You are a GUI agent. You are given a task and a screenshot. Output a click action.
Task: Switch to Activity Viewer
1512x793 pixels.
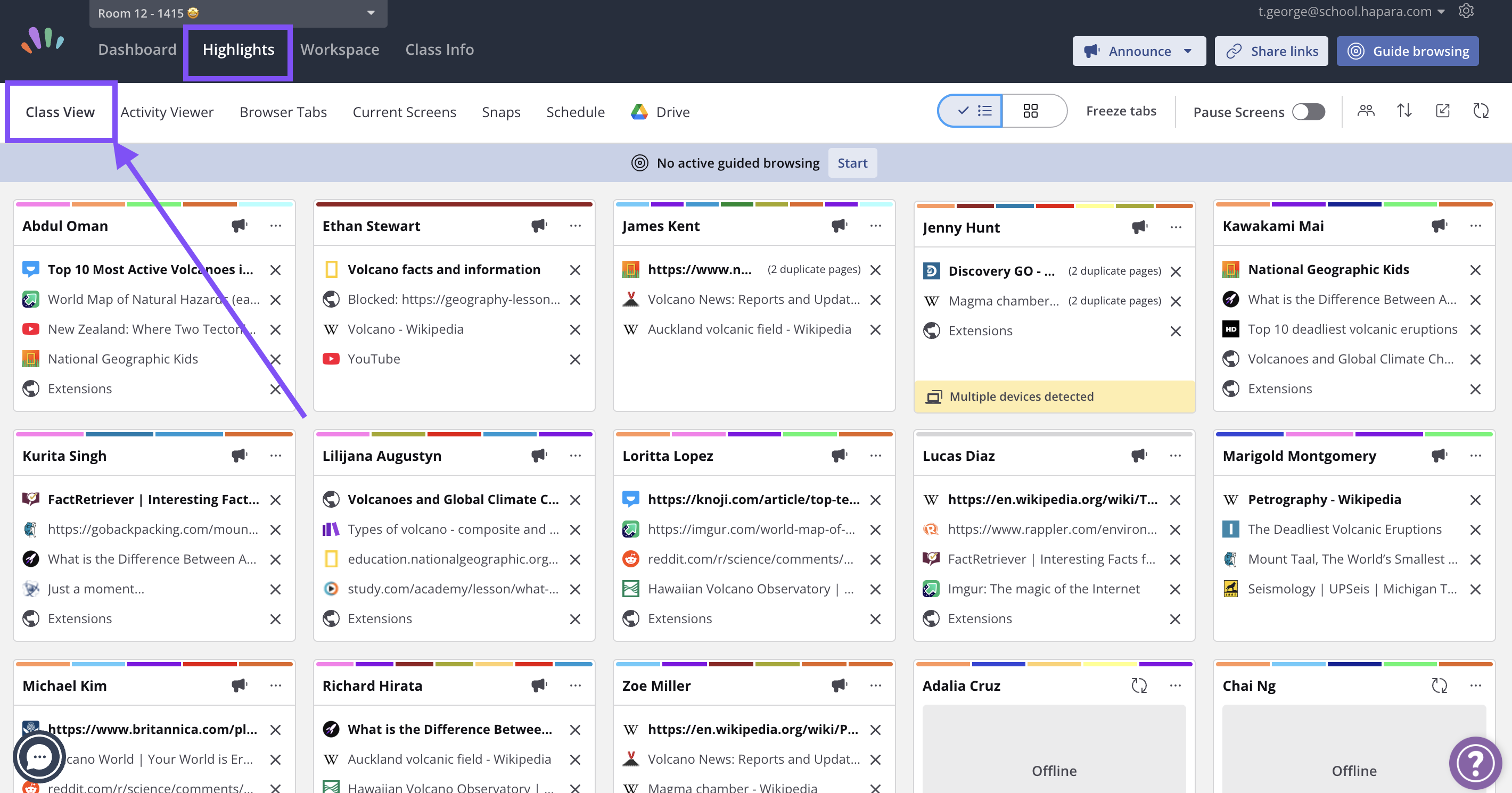(167, 112)
